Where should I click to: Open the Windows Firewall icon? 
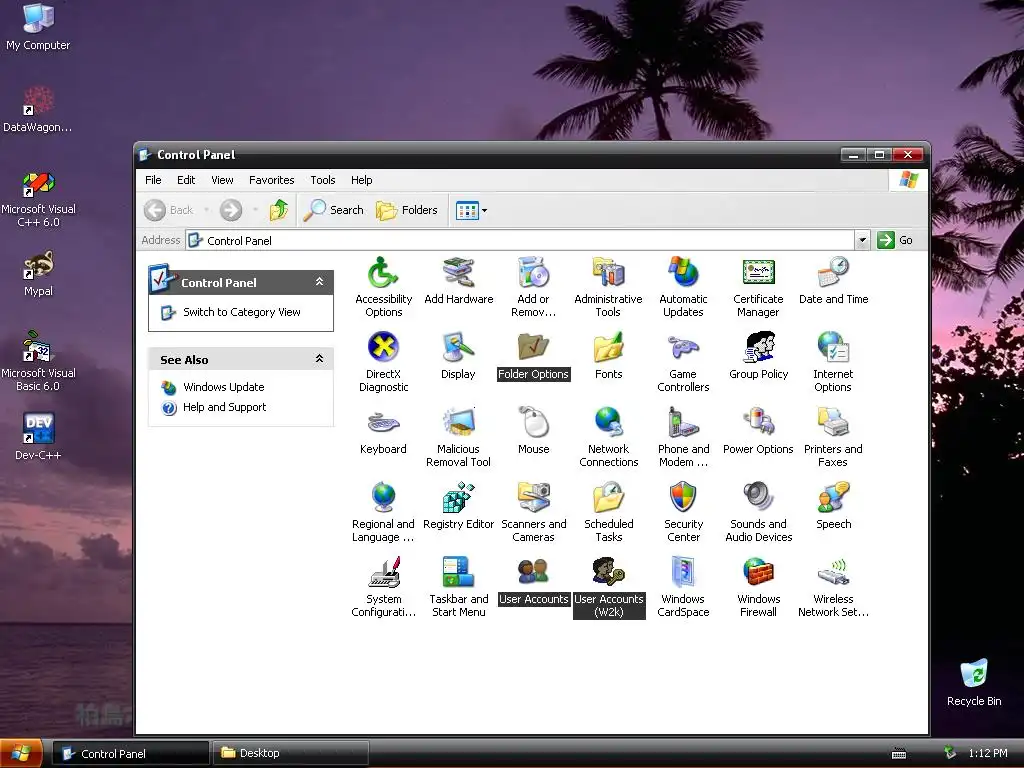(758, 587)
